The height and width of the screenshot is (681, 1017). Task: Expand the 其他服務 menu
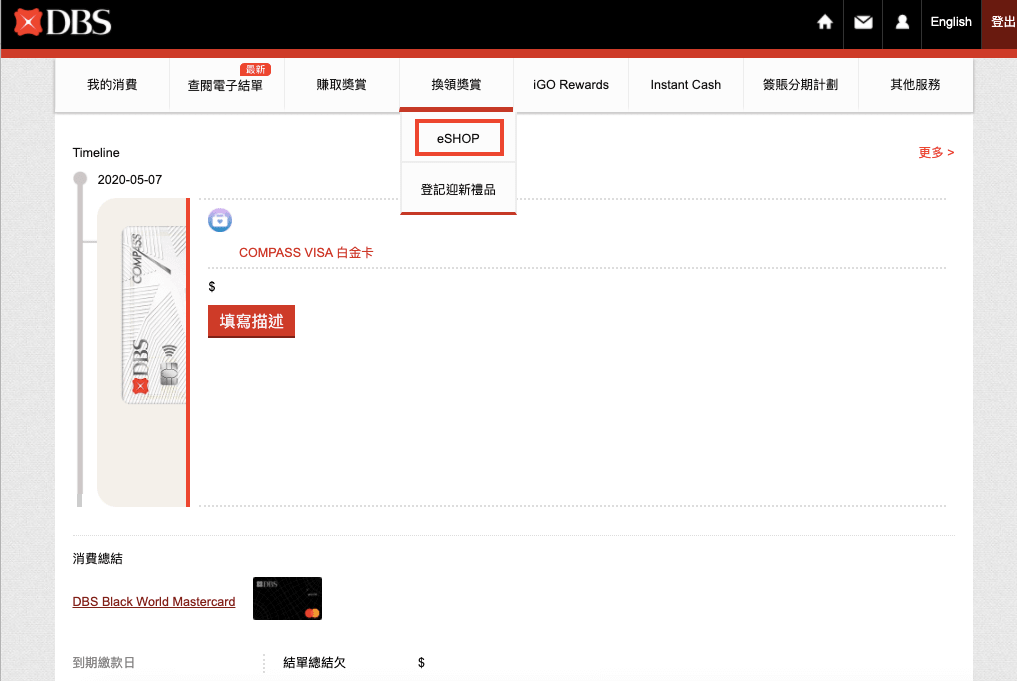(x=915, y=85)
